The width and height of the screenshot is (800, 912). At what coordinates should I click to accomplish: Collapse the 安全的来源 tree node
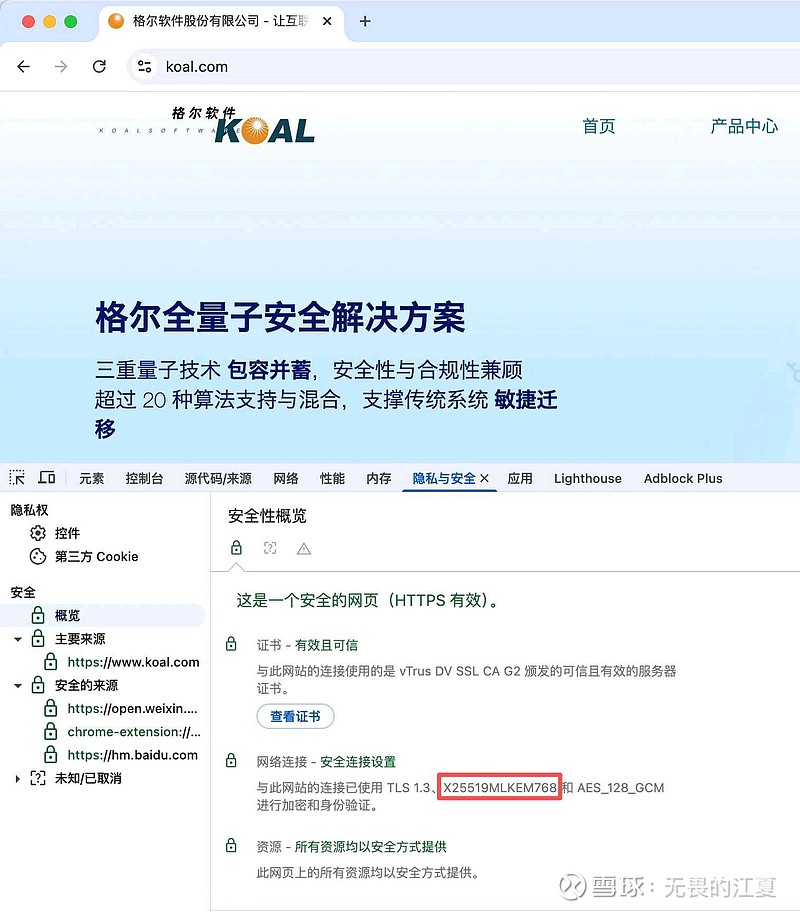click(18, 685)
